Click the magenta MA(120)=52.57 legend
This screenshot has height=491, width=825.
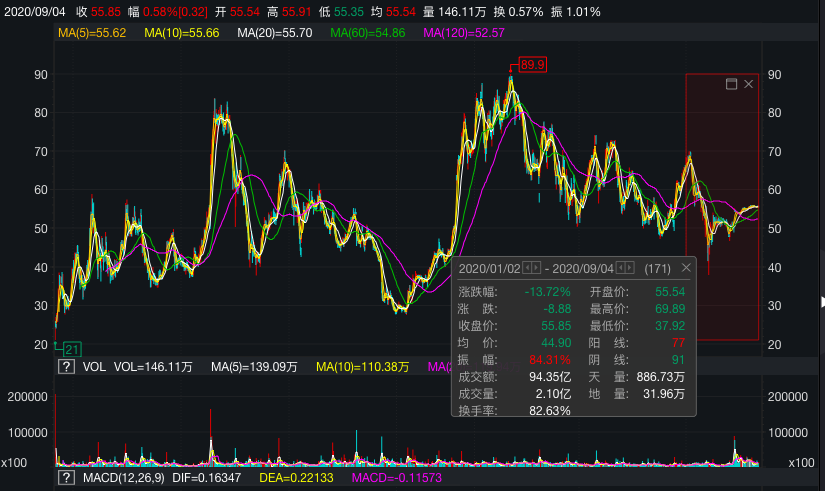pos(464,33)
